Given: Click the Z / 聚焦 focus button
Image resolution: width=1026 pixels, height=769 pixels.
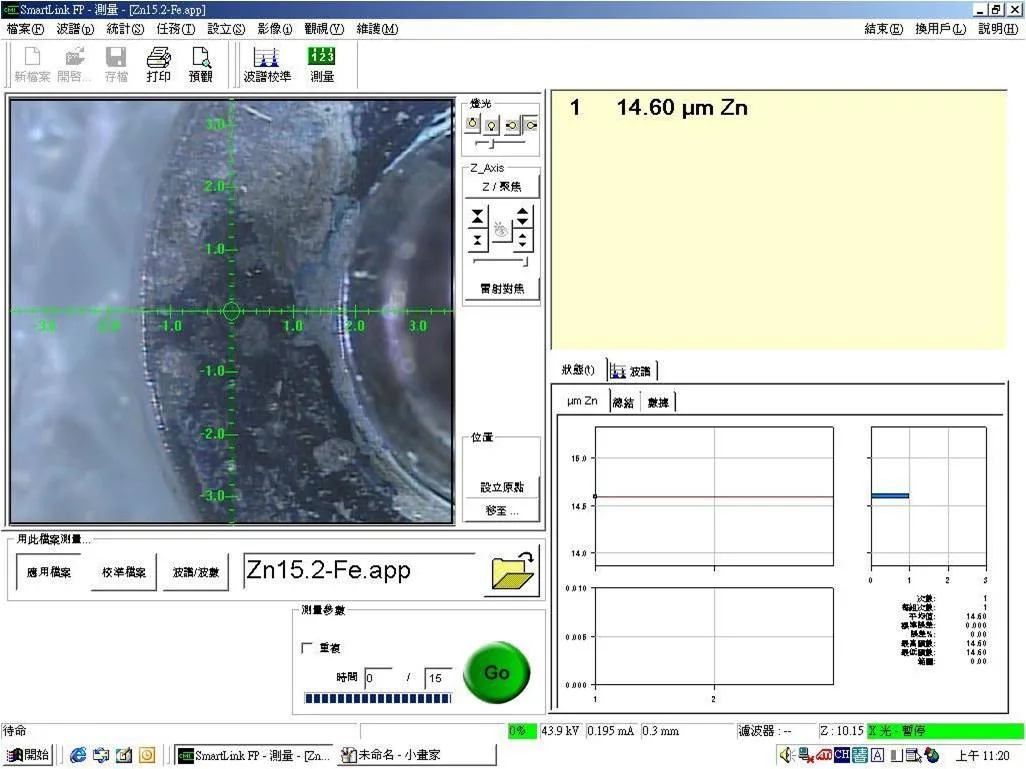Looking at the screenshot, I should coord(501,187).
